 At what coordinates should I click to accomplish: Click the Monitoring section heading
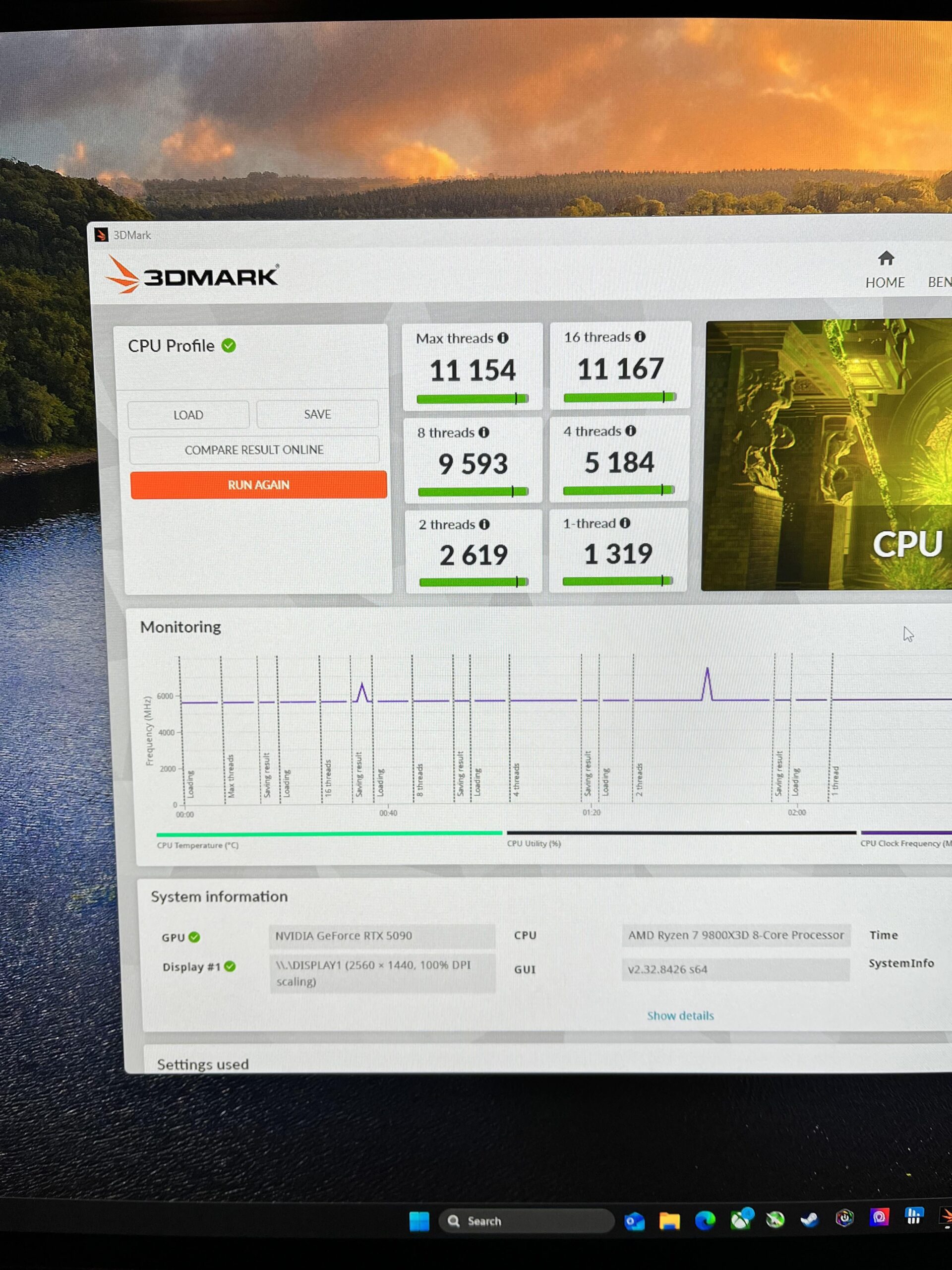(180, 627)
